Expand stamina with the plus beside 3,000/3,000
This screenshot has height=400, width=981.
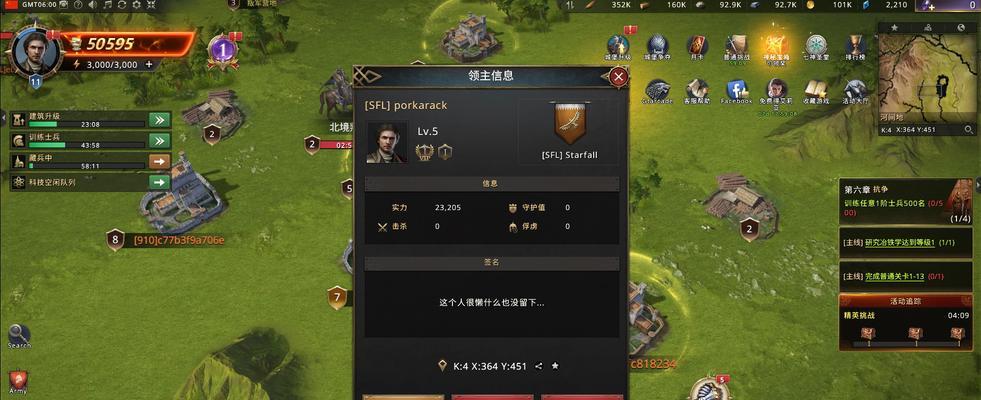click(149, 64)
